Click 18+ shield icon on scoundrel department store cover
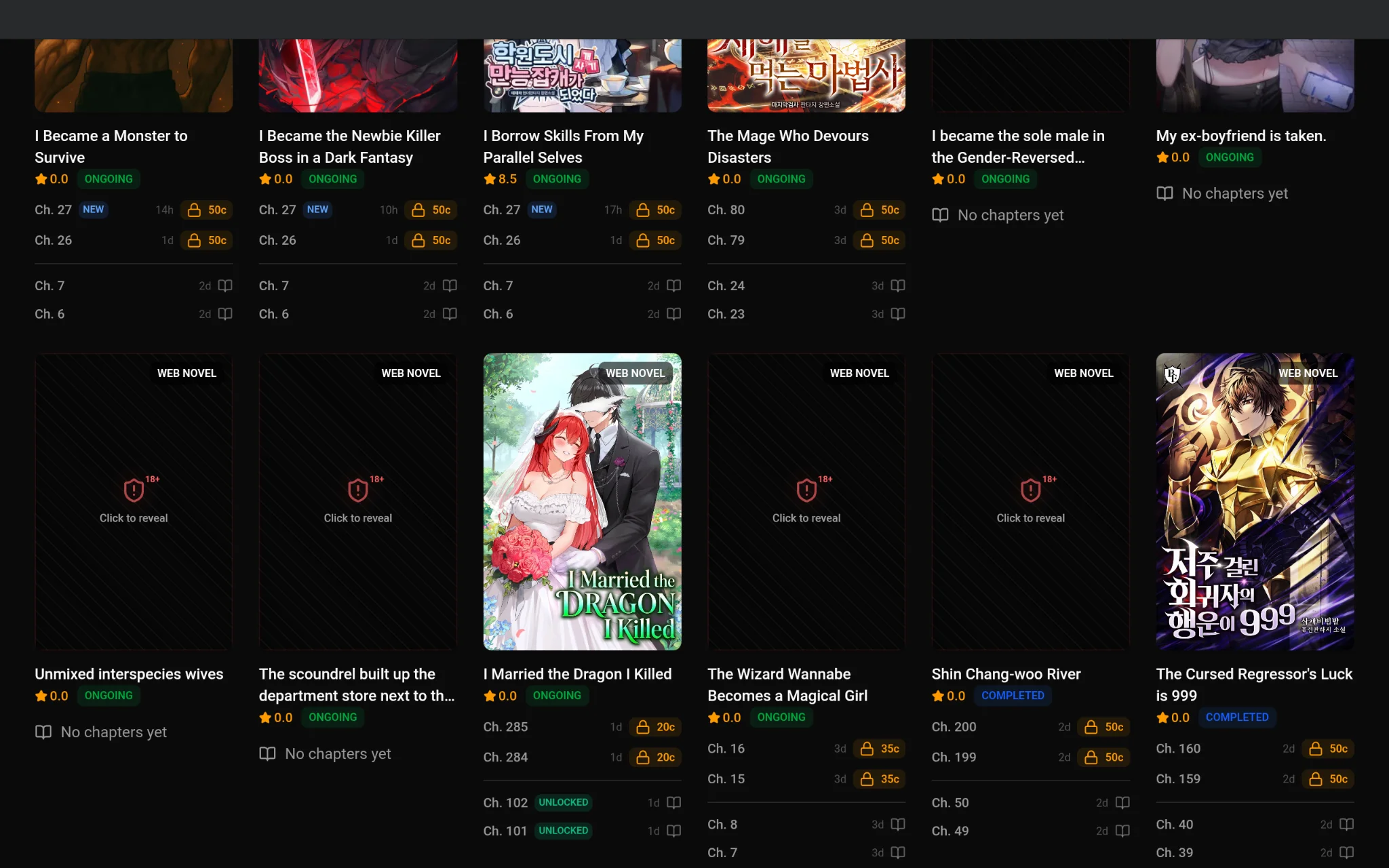 click(358, 490)
